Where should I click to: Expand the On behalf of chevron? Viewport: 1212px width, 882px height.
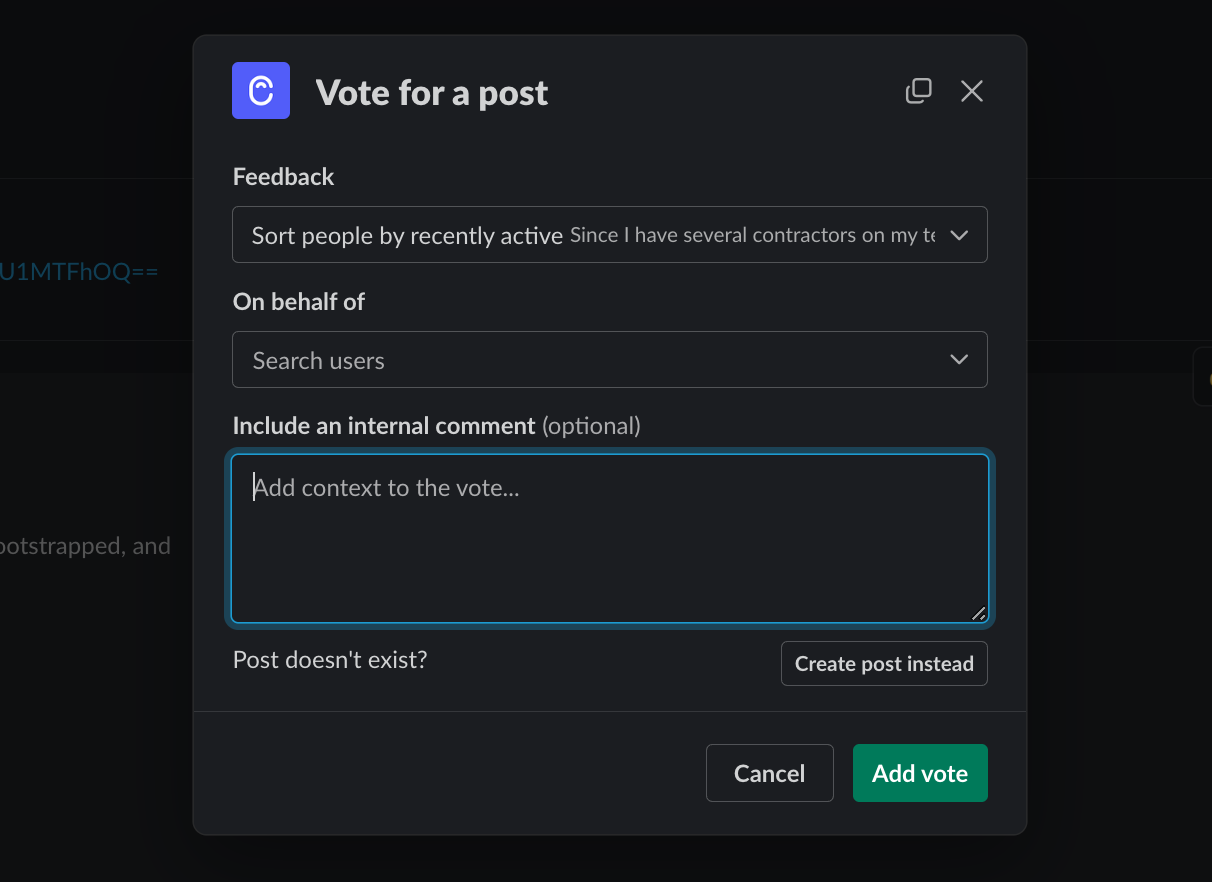(x=959, y=360)
